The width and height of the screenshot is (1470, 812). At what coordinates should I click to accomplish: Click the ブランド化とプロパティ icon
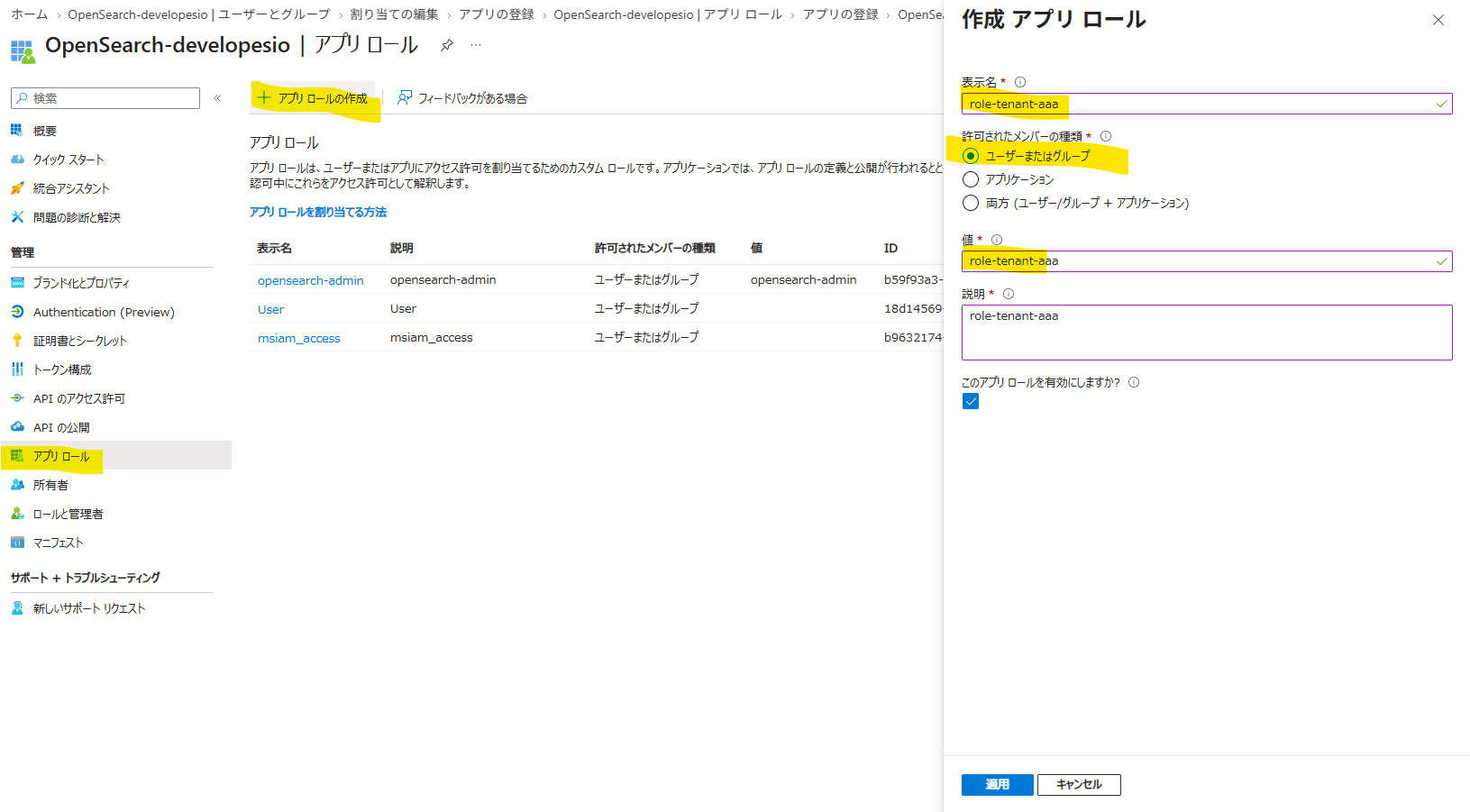(x=17, y=283)
